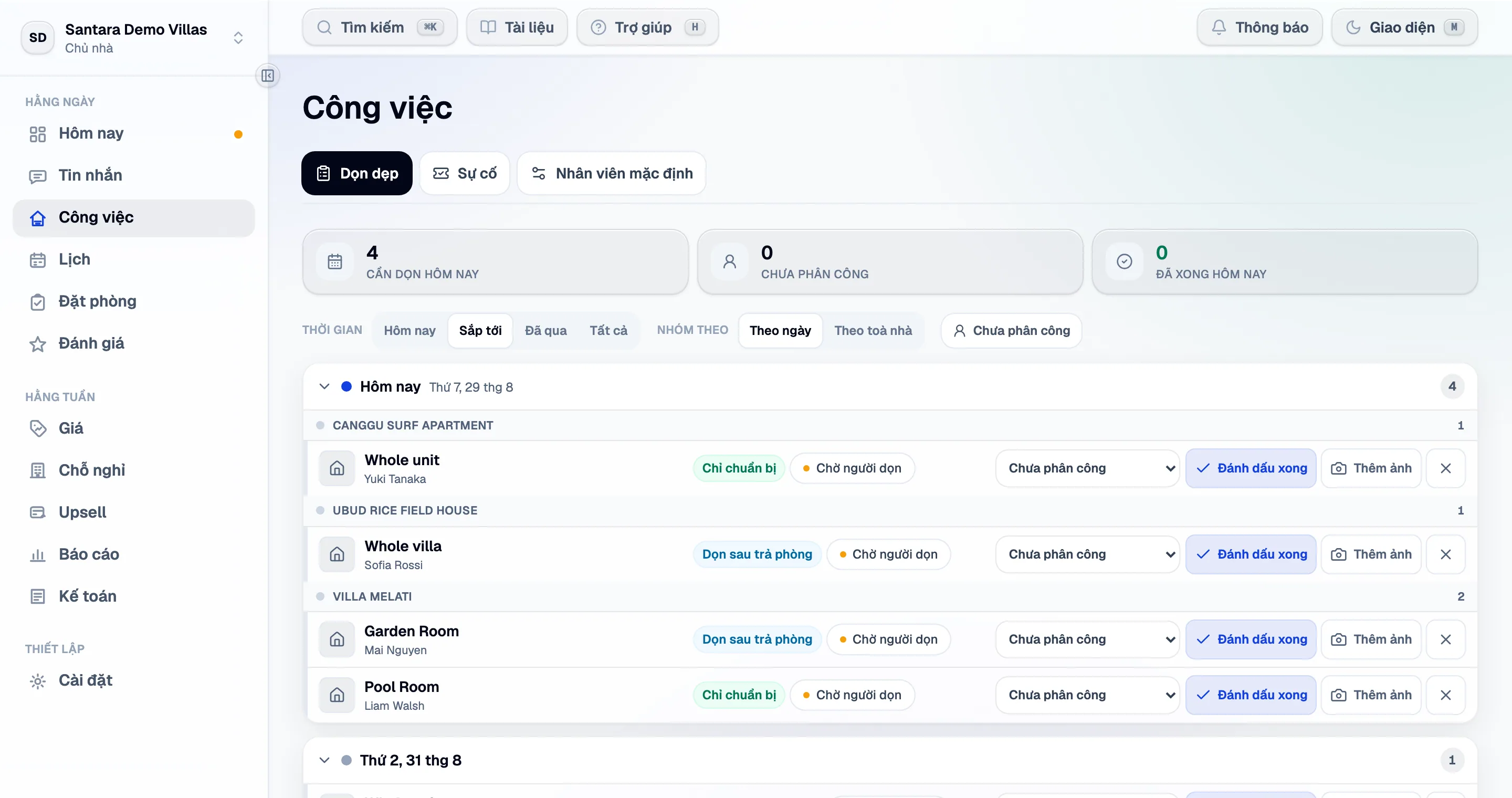This screenshot has height=798, width=1512.
Task: Click the calendar icon beside Lịch
Action: coord(38,260)
